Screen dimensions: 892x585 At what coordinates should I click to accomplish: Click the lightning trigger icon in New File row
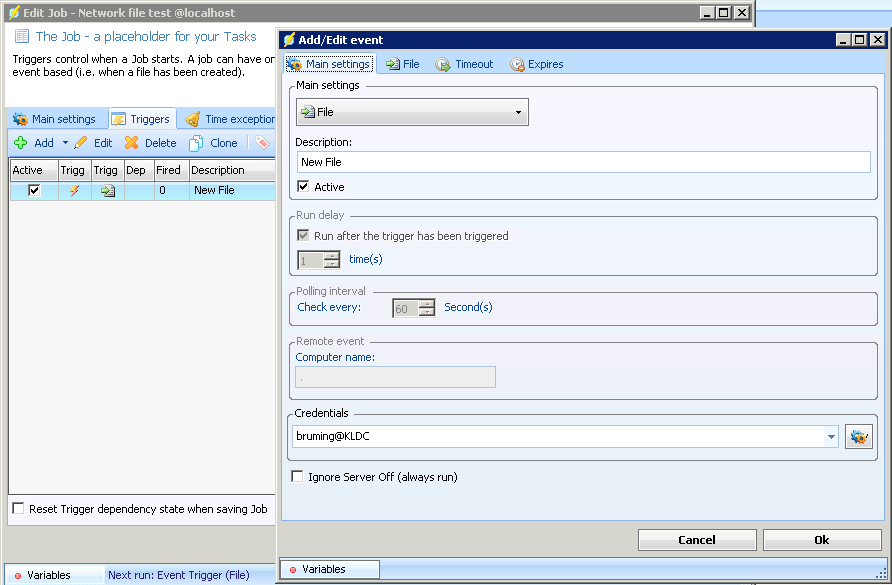click(x=74, y=190)
